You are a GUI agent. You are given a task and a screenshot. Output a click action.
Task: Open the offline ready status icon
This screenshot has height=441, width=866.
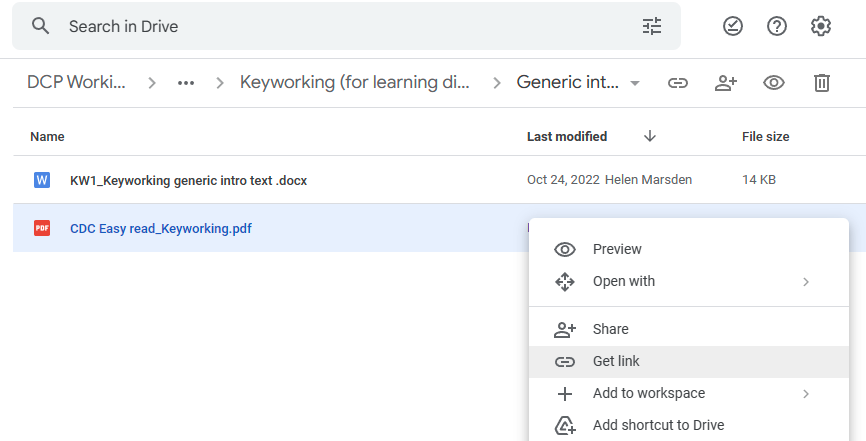(733, 27)
